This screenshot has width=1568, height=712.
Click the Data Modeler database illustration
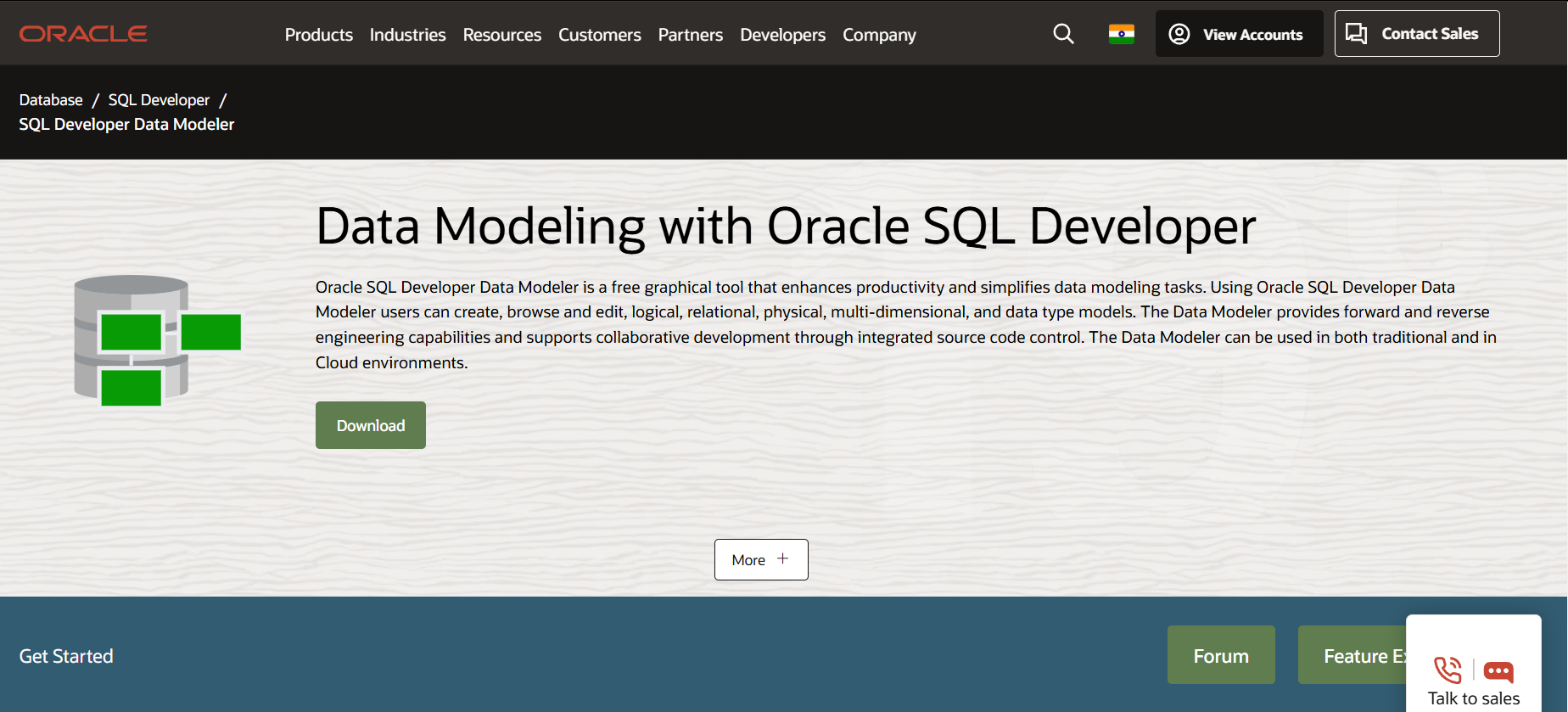158,340
